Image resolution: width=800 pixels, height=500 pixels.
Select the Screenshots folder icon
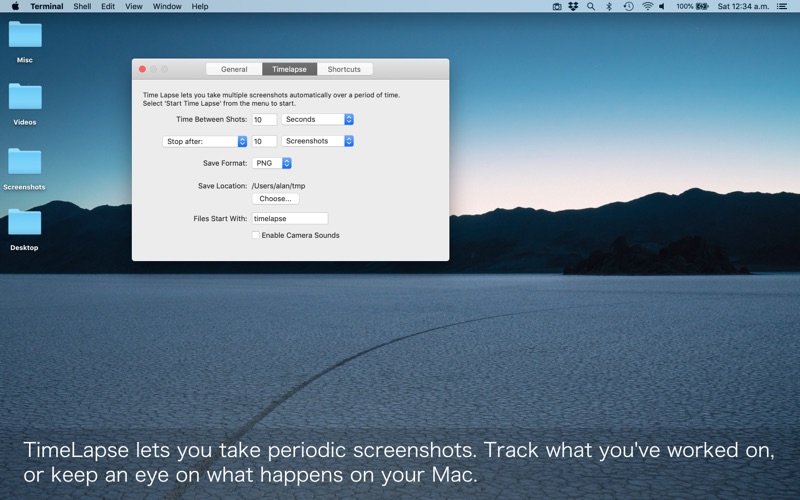24,161
